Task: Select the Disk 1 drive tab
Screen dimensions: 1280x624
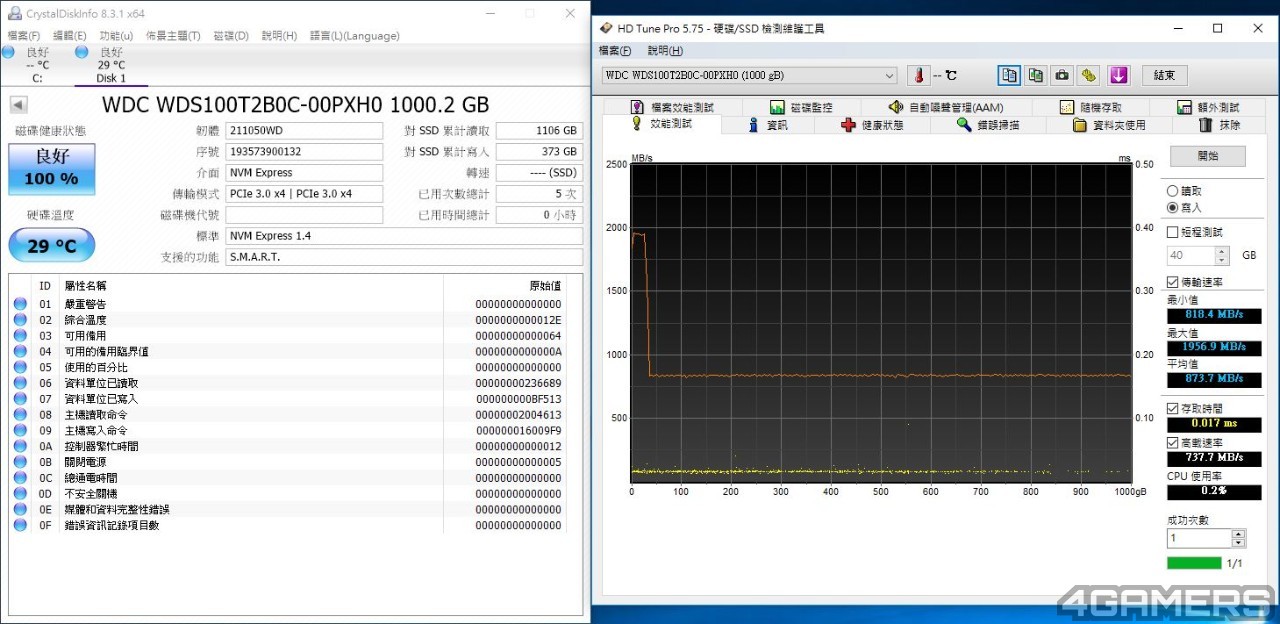Action: pos(111,65)
